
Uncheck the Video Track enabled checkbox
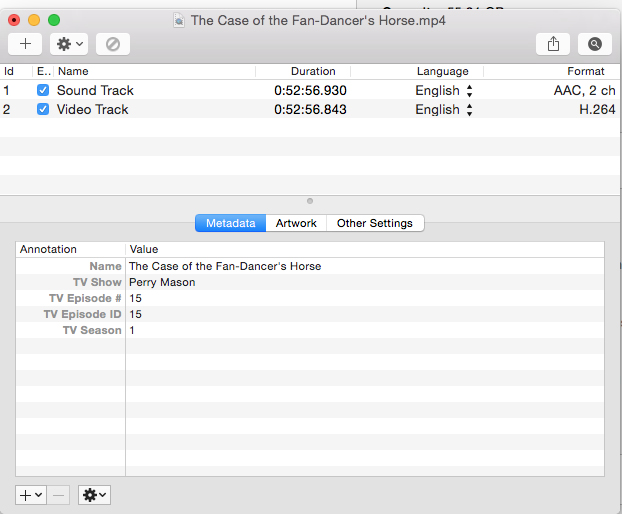(43, 109)
